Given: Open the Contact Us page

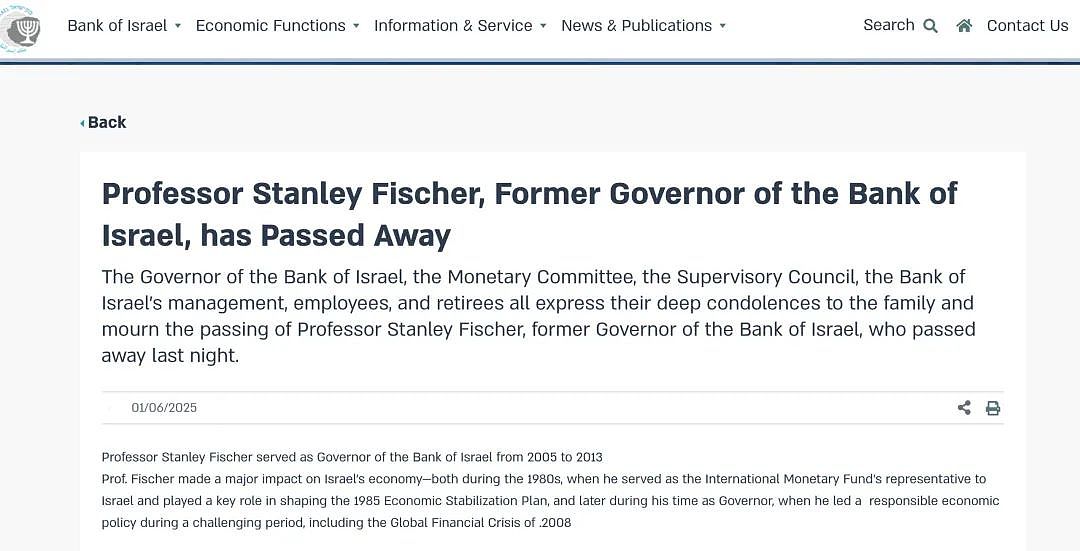Looking at the screenshot, I should [x=1027, y=25].
